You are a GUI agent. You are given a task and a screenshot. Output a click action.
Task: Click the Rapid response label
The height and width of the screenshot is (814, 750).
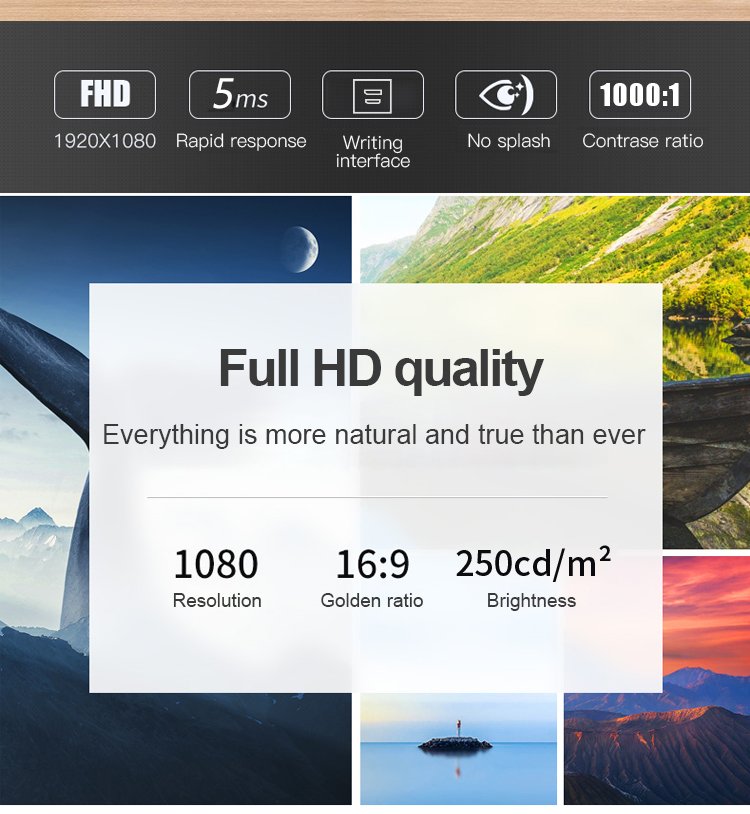click(241, 141)
